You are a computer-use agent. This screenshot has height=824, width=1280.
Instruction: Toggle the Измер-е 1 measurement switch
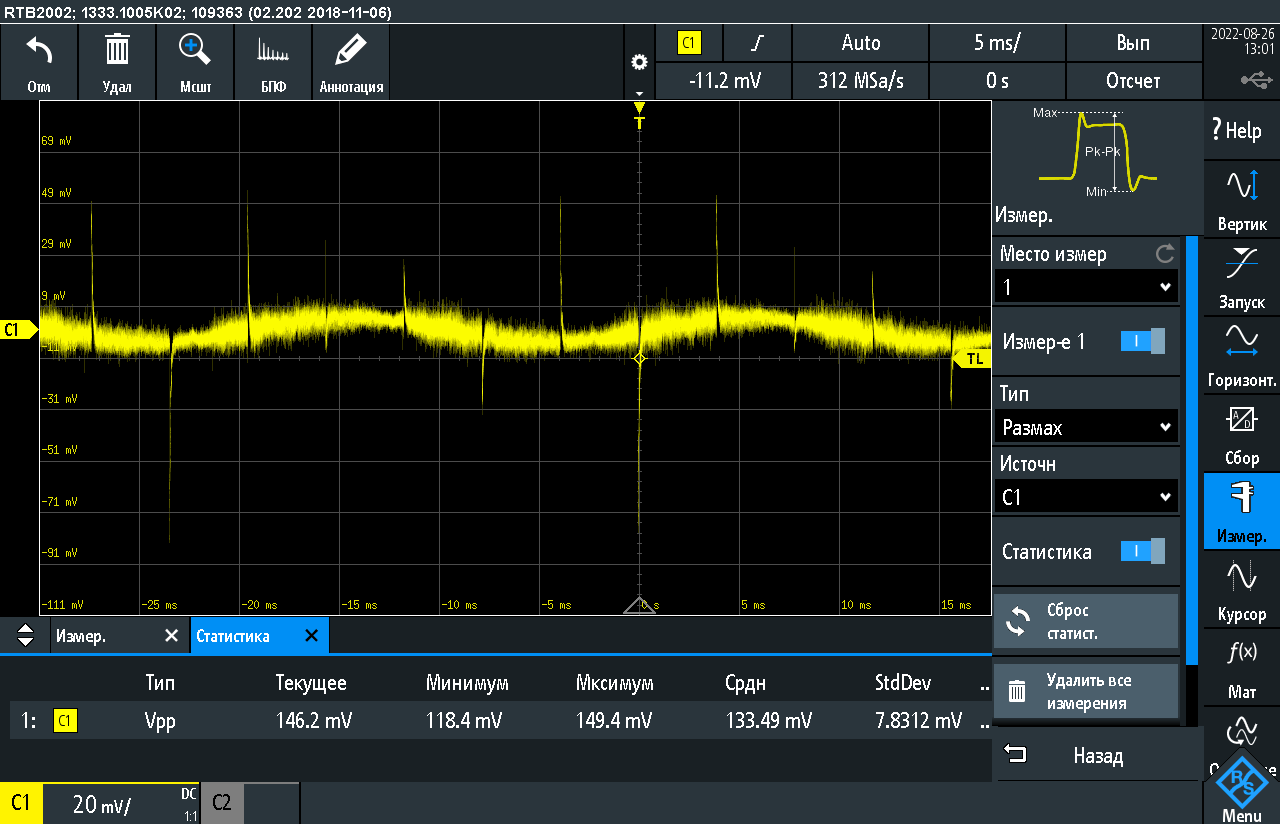tap(1142, 342)
